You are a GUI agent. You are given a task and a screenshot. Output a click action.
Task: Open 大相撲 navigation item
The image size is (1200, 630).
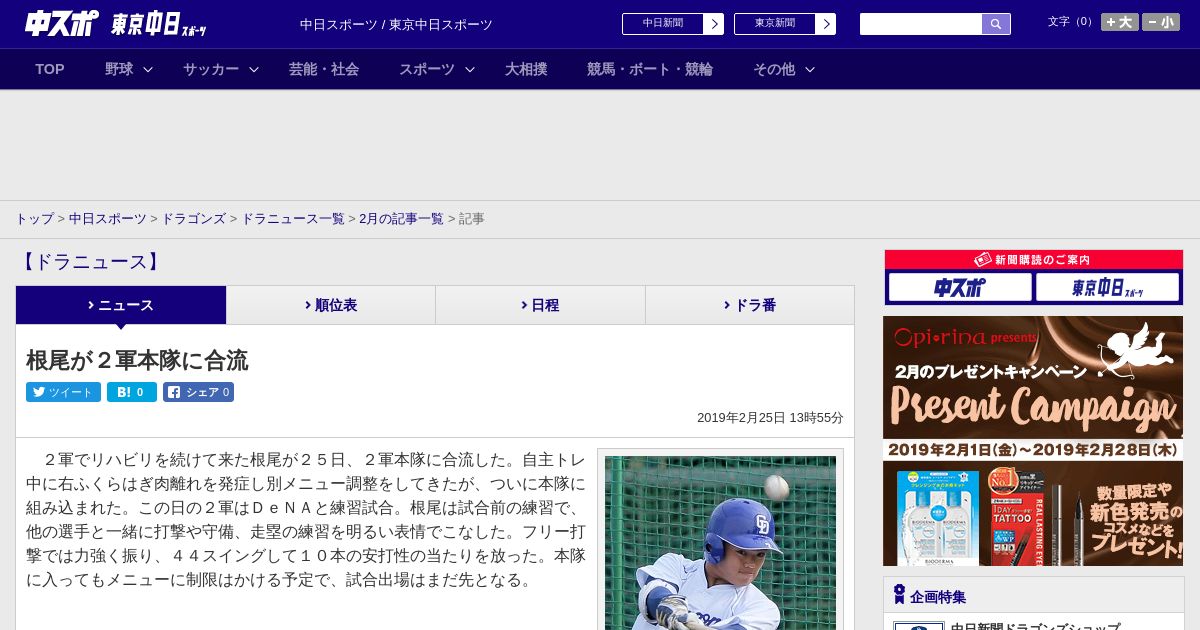[526, 69]
